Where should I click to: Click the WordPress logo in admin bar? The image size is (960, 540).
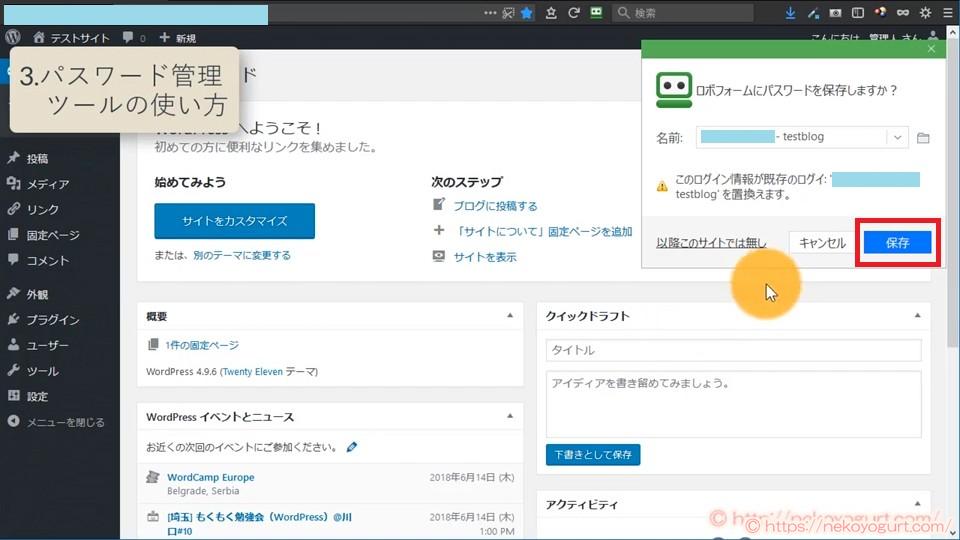point(12,37)
